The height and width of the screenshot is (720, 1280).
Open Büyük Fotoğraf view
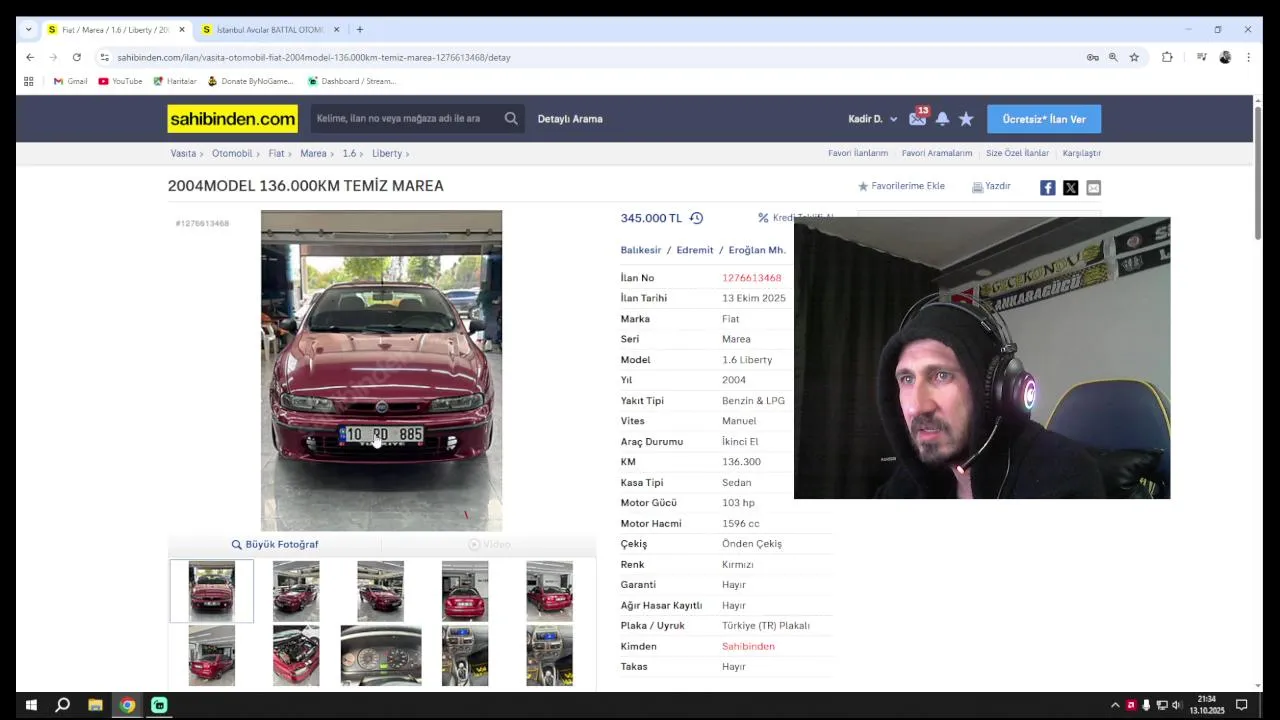(x=275, y=544)
